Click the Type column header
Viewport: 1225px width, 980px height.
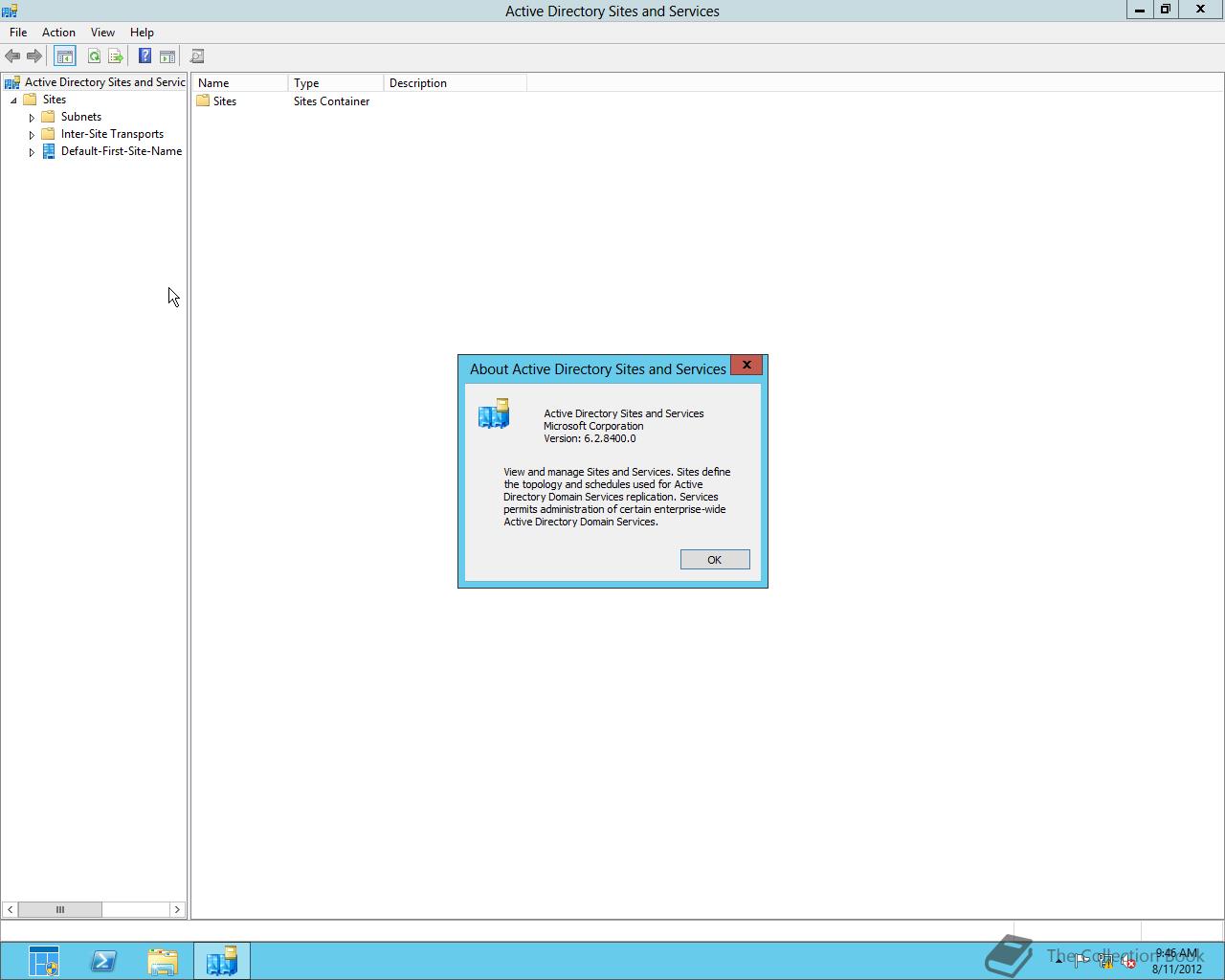[x=335, y=83]
